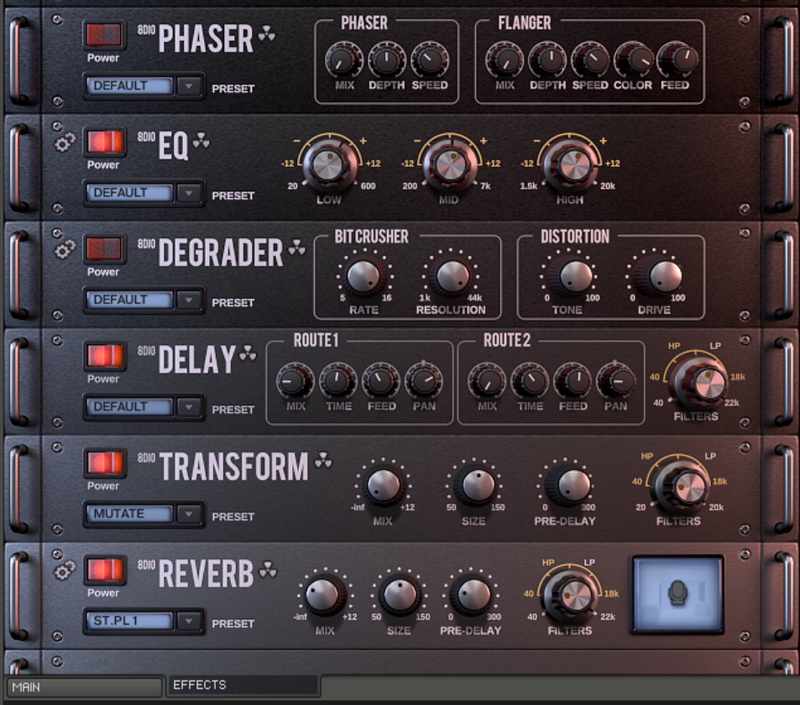Click the radiation icon beside TRANSFORM title
800x705 pixels.
pyautogui.click(x=323, y=460)
